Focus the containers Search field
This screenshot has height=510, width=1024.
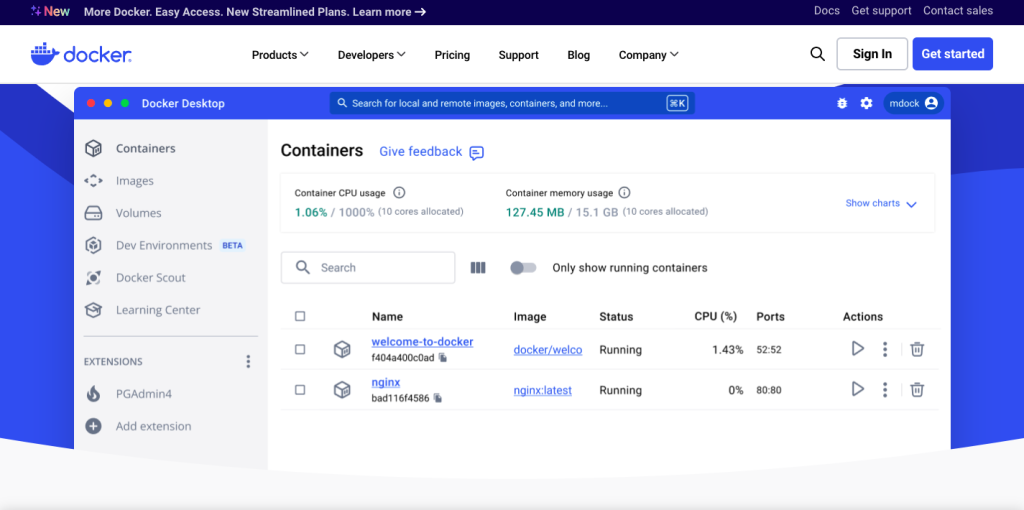368,268
